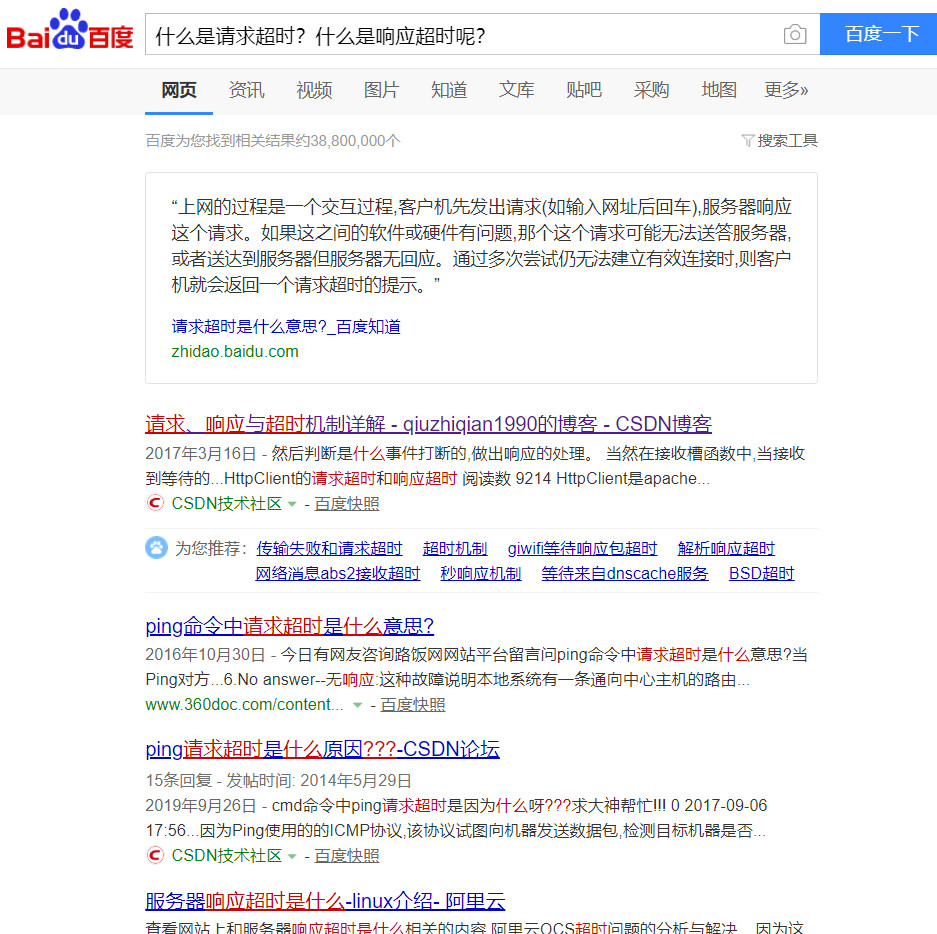Click CSDN logo under ping CSDN论坛 result
Image resolution: width=937 pixels, height=934 pixels.
pyautogui.click(x=155, y=855)
